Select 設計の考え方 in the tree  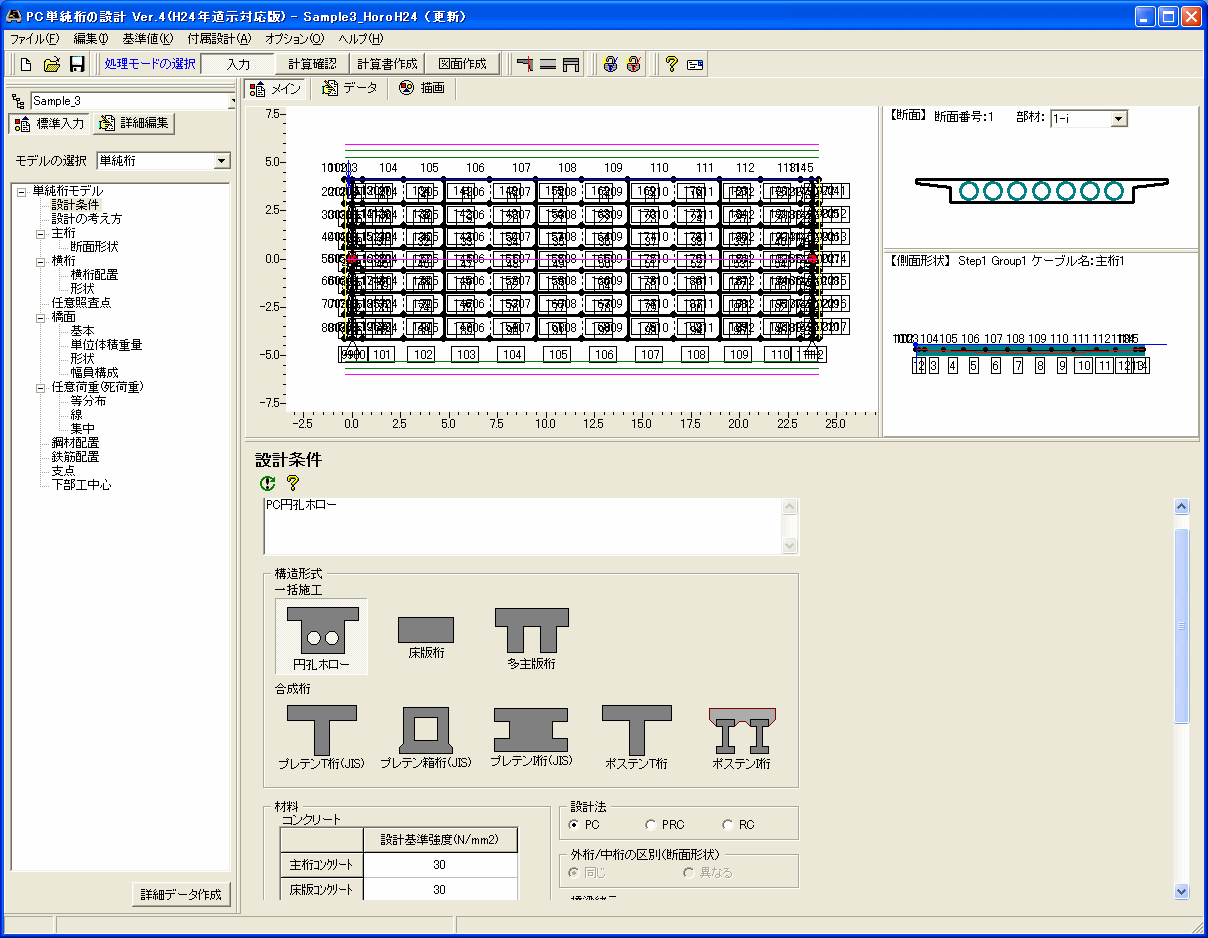pos(87,219)
